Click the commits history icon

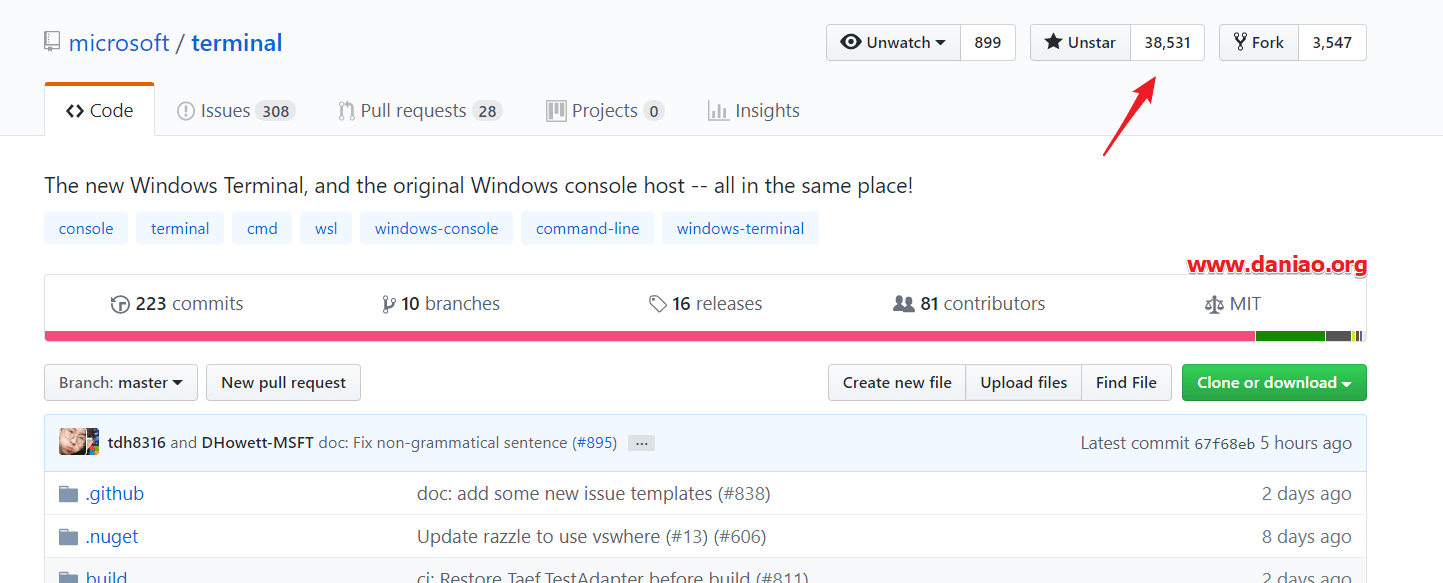[120, 305]
